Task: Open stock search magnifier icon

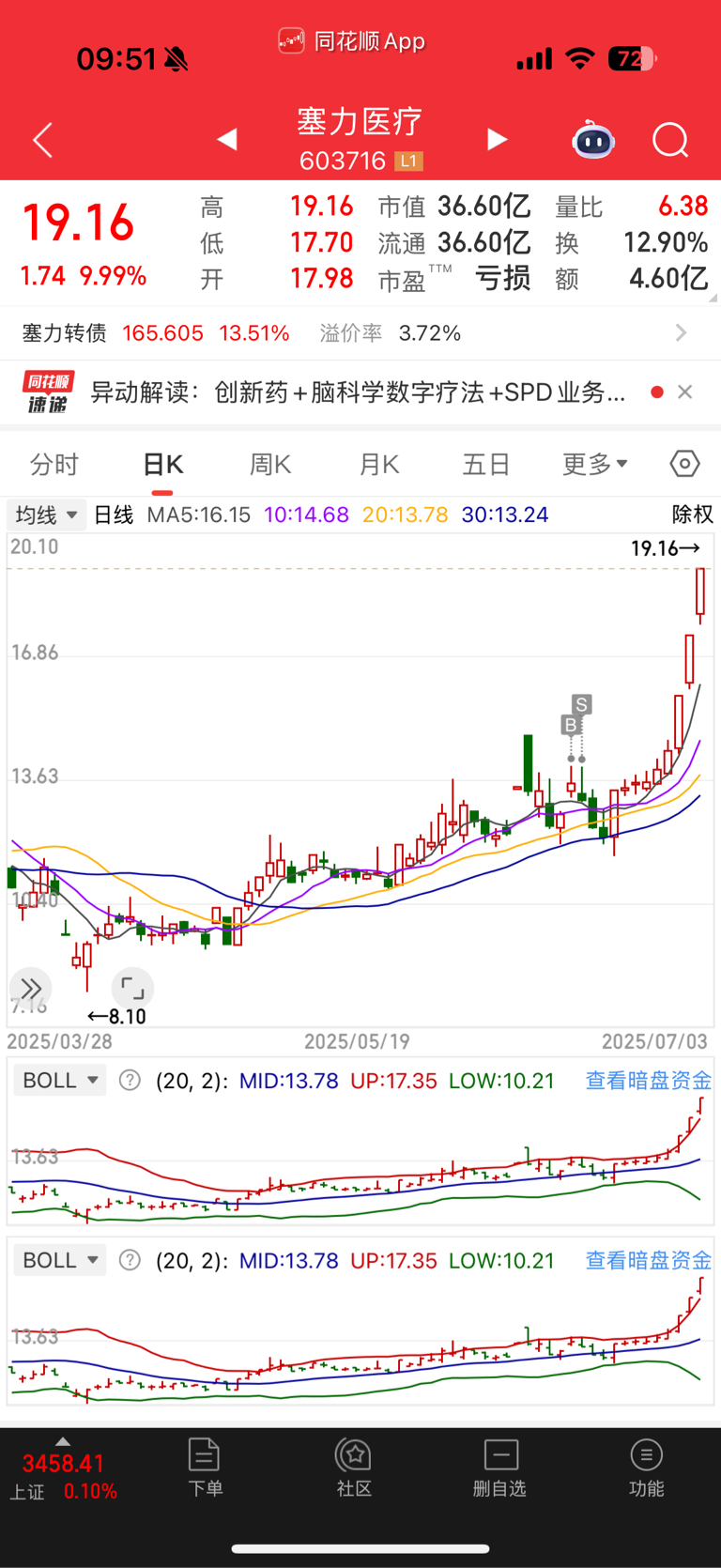Action: [671, 141]
